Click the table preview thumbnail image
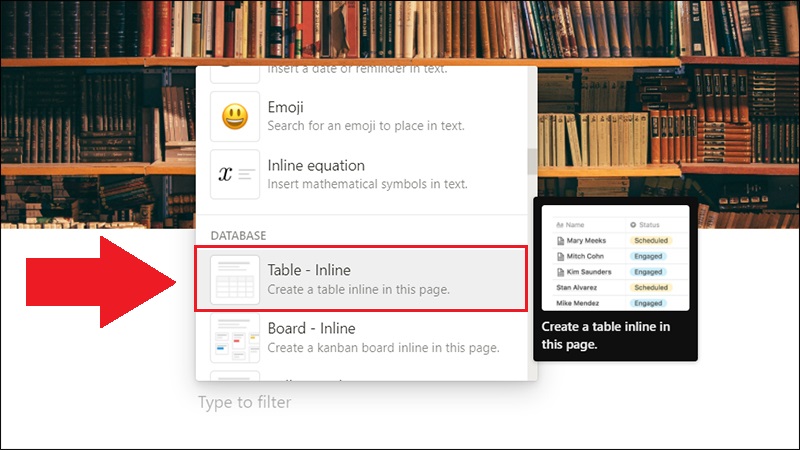The image size is (800, 450). 615,258
